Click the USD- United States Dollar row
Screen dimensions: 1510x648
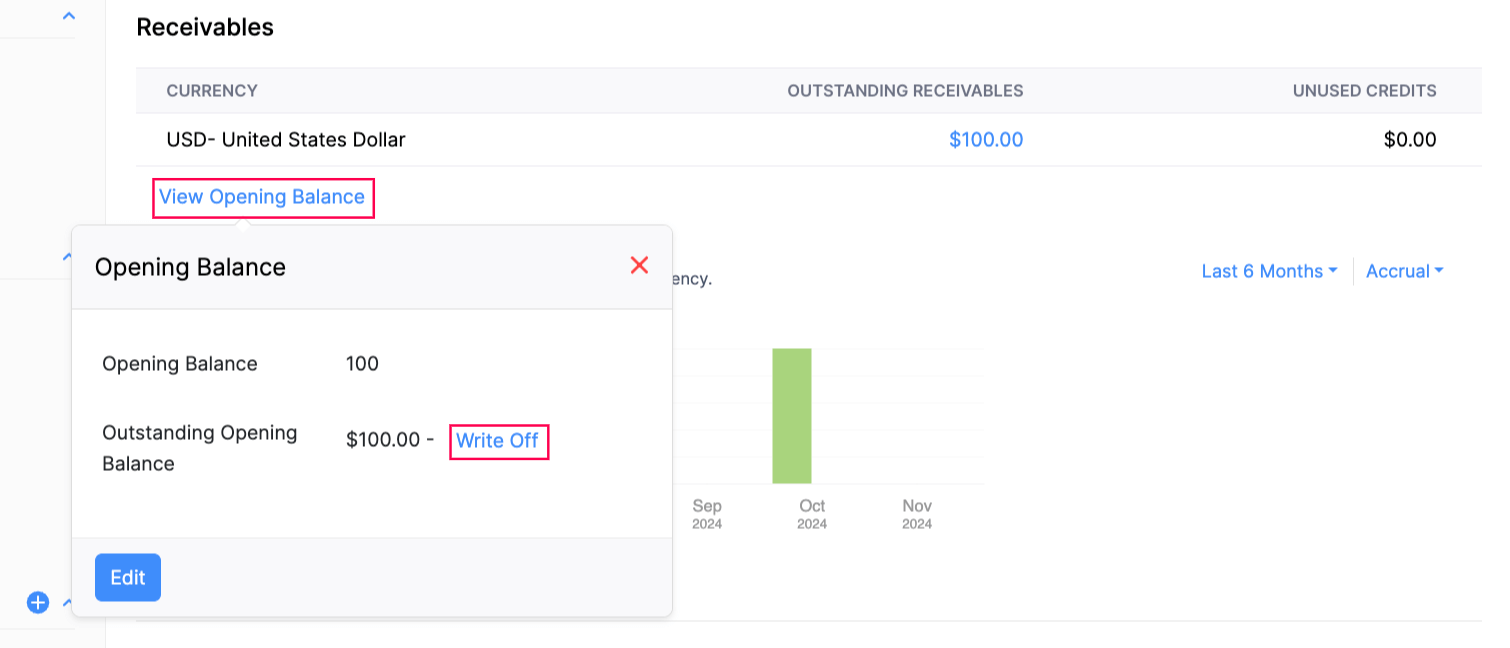click(286, 140)
